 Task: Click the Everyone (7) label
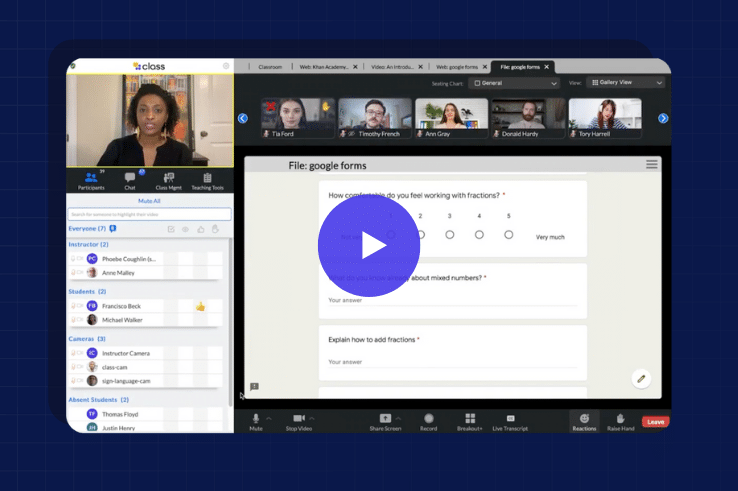(87, 228)
